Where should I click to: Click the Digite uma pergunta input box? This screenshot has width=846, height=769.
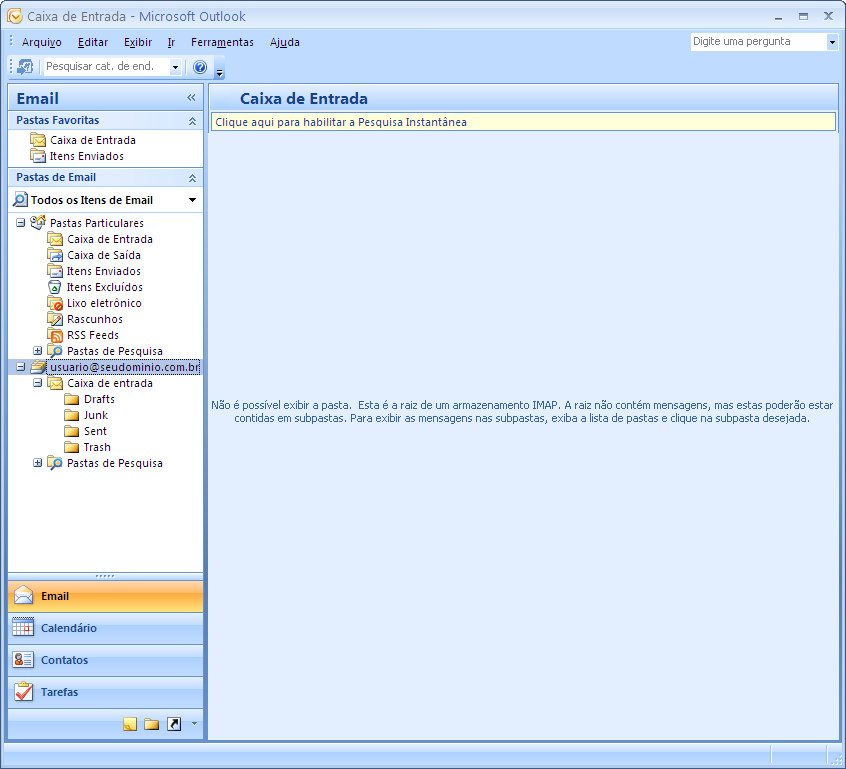pyautogui.click(x=757, y=42)
